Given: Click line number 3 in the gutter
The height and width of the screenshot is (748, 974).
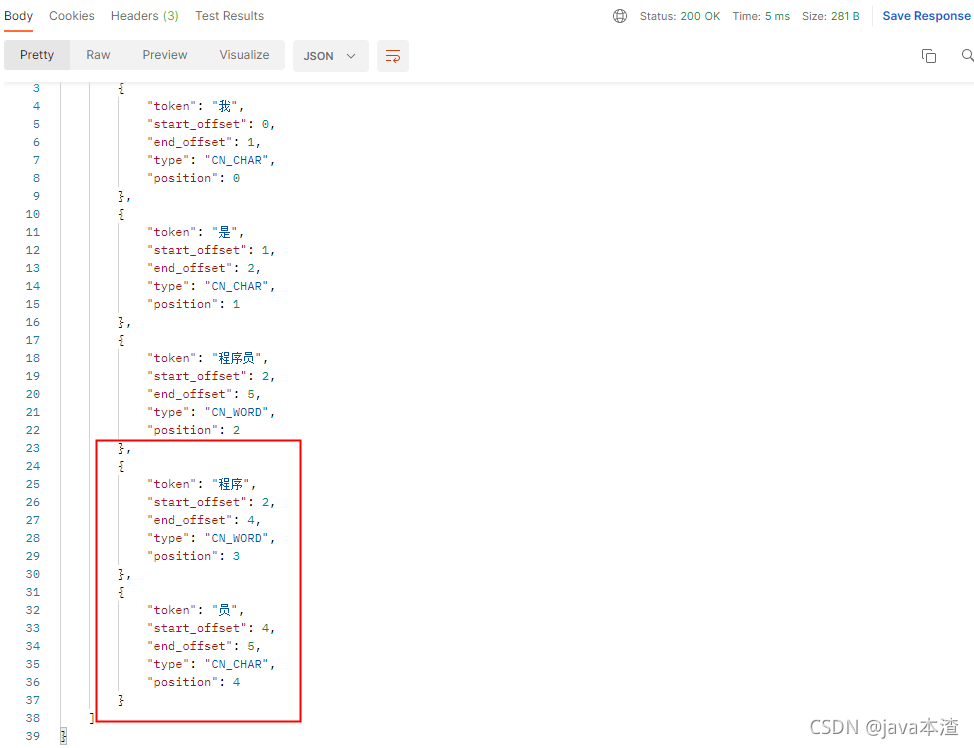Looking at the screenshot, I should click(36, 88).
